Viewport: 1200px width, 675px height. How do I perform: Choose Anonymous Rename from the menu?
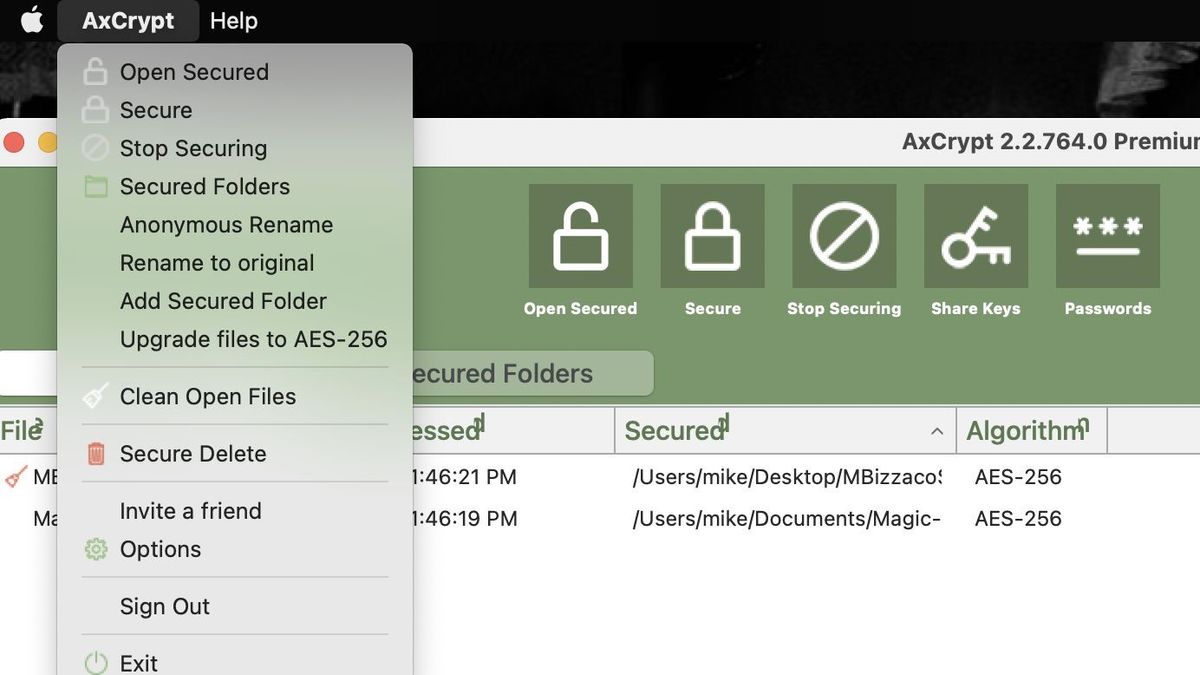pyautogui.click(x=226, y=224)
